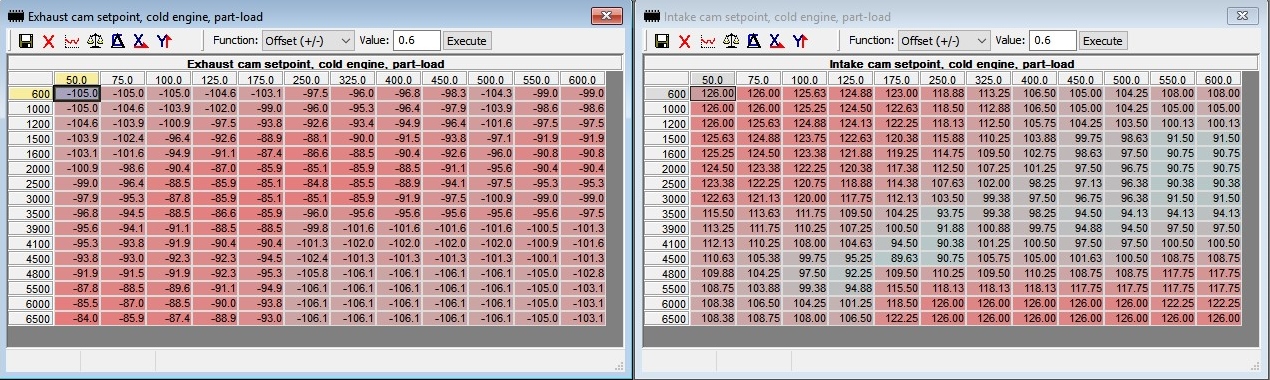Select the highlighted -105.0 cell in Exhaust row 600

(x=76, y=93)
